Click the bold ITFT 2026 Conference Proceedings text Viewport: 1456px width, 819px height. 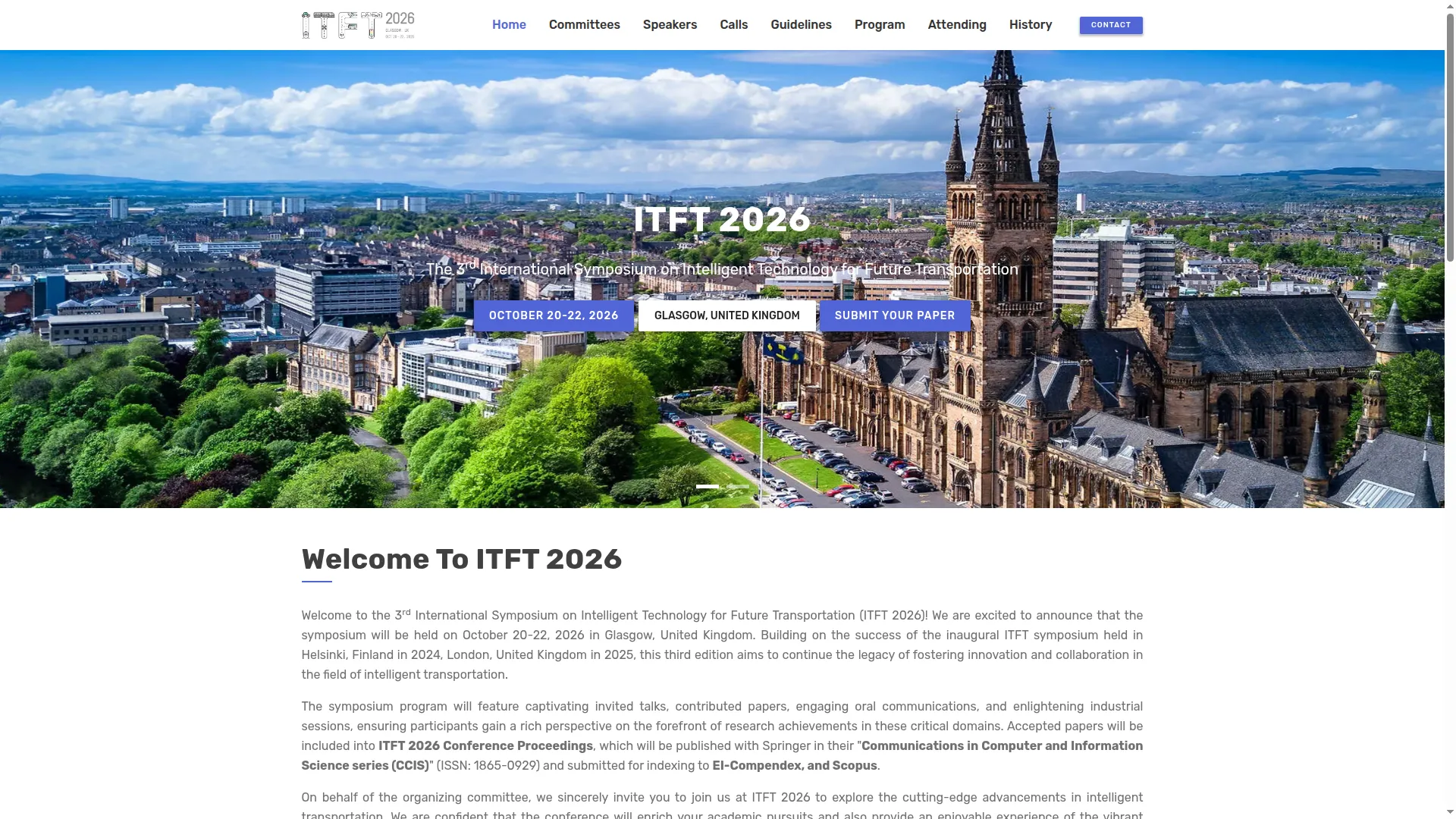pyautogui.click(x=485, y=746)
